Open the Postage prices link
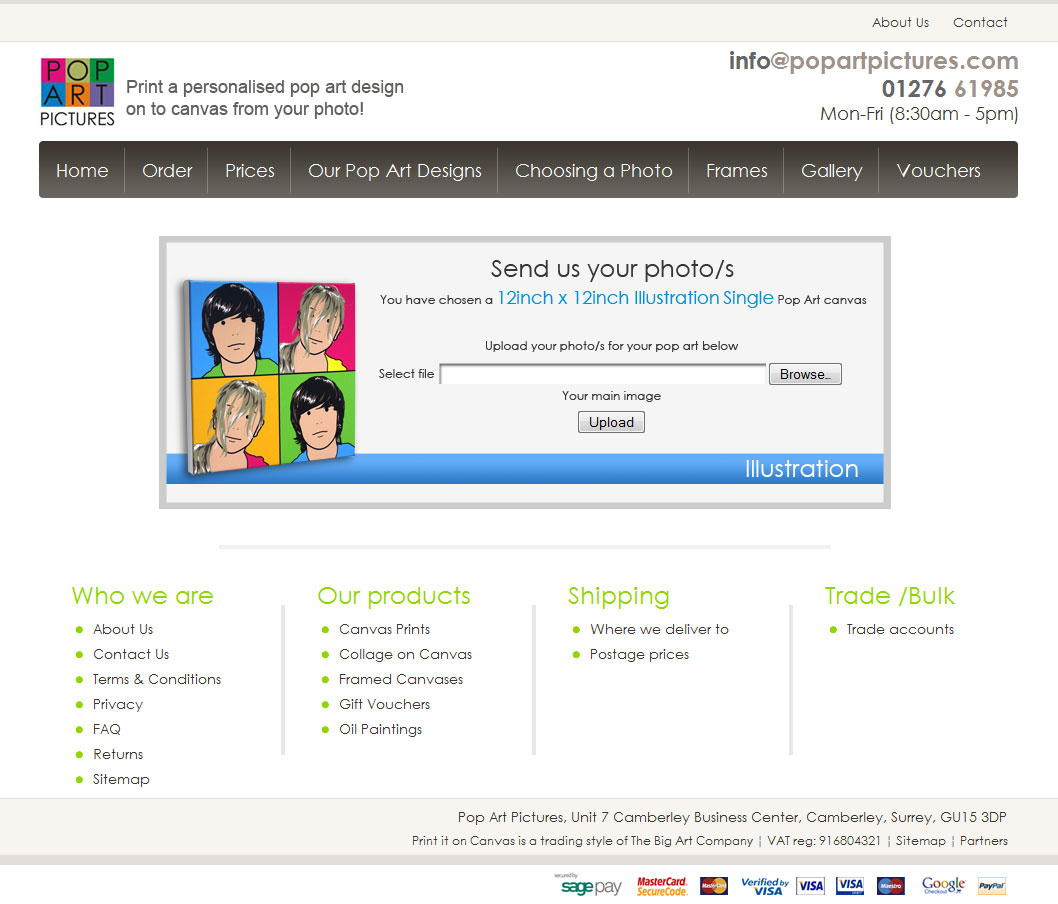The height and width of the screenshot is (904, 1058). [639, 654]
